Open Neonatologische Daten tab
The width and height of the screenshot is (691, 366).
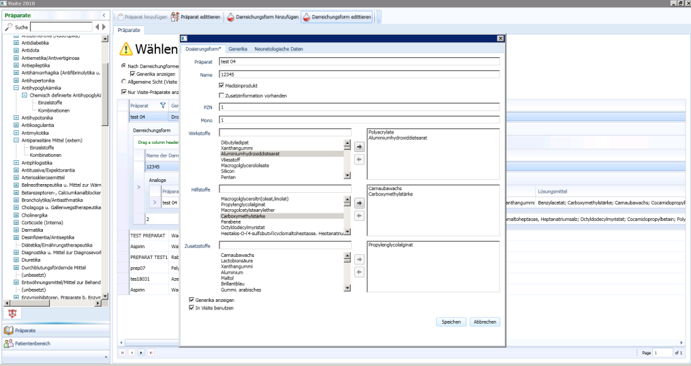[279, 49]
